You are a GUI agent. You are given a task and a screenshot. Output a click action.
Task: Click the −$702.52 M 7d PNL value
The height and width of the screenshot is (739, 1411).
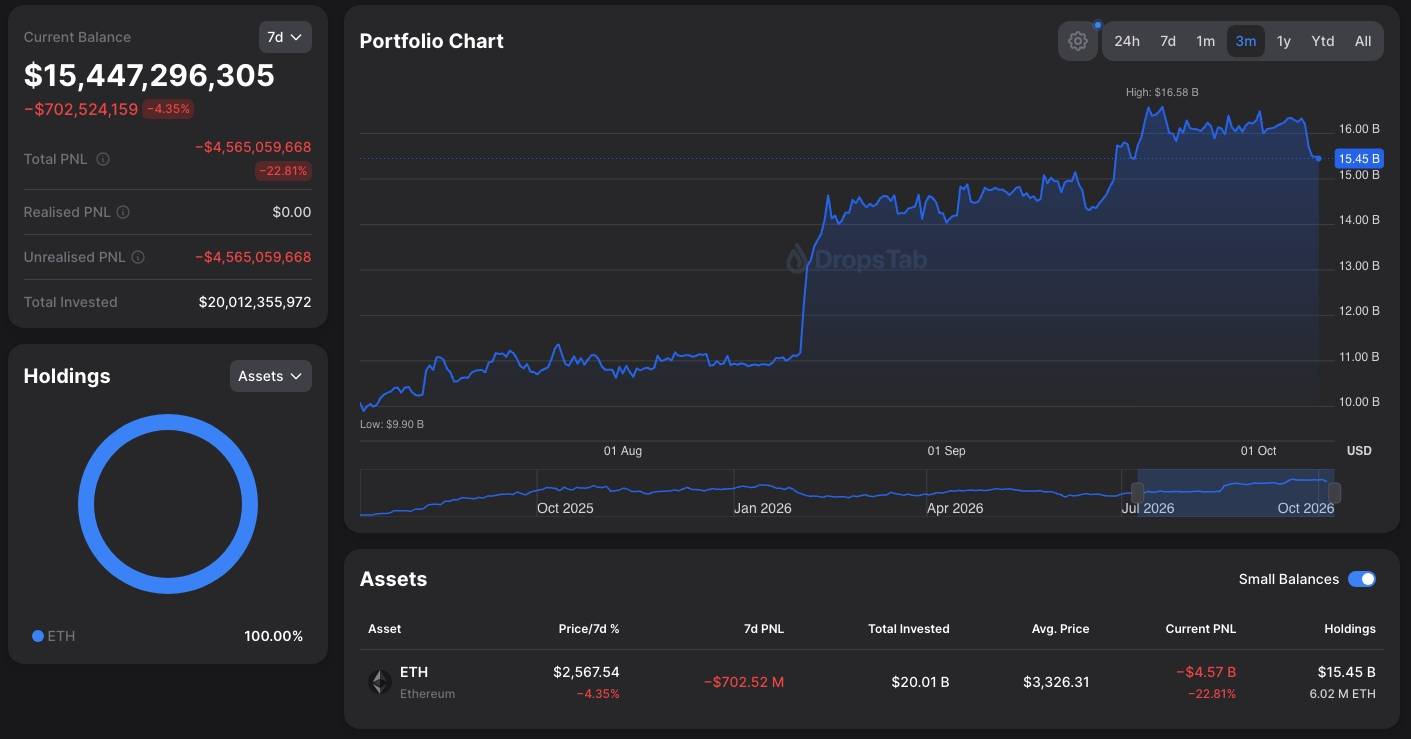click(x=744, y=682)
